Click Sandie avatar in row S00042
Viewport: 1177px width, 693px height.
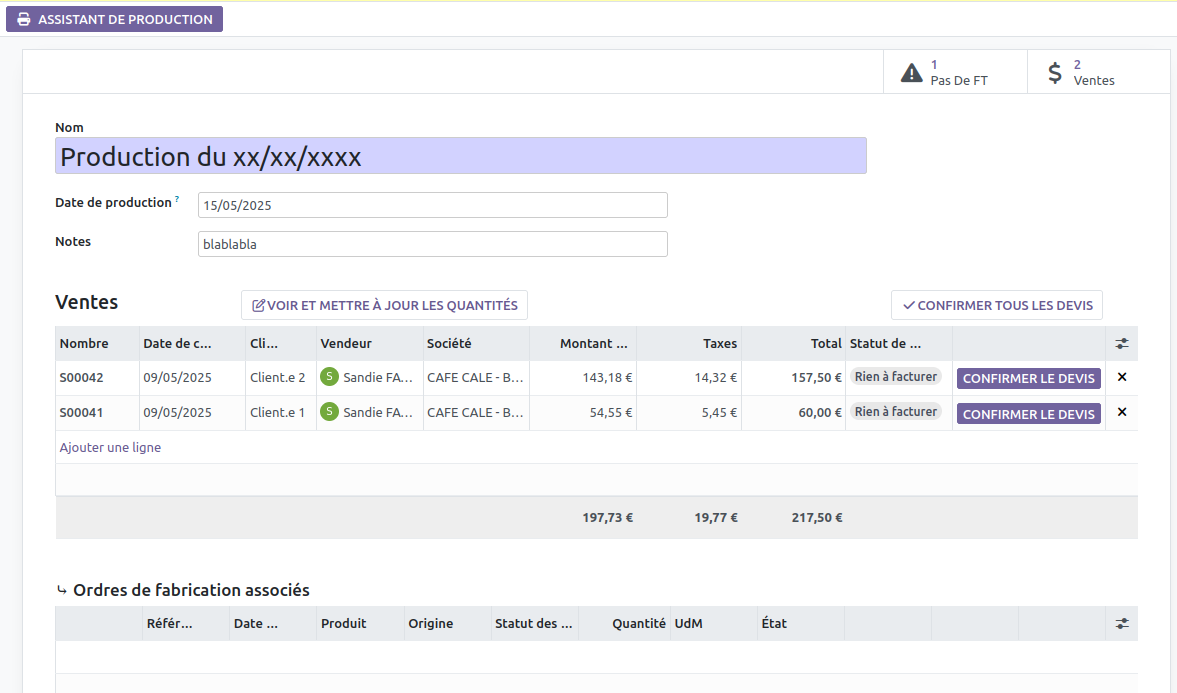(x=329, y=377)
